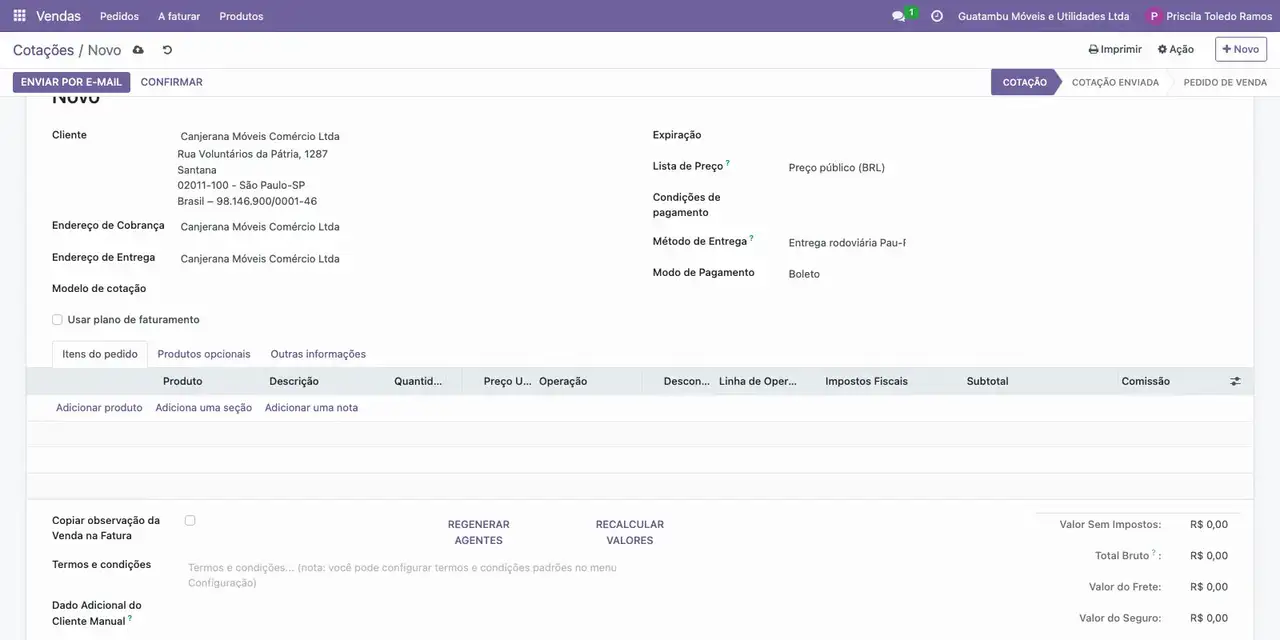This screenshot has height=640, width=1280.
Task: Open the Pedidos menu
Action: click(119, 16)
